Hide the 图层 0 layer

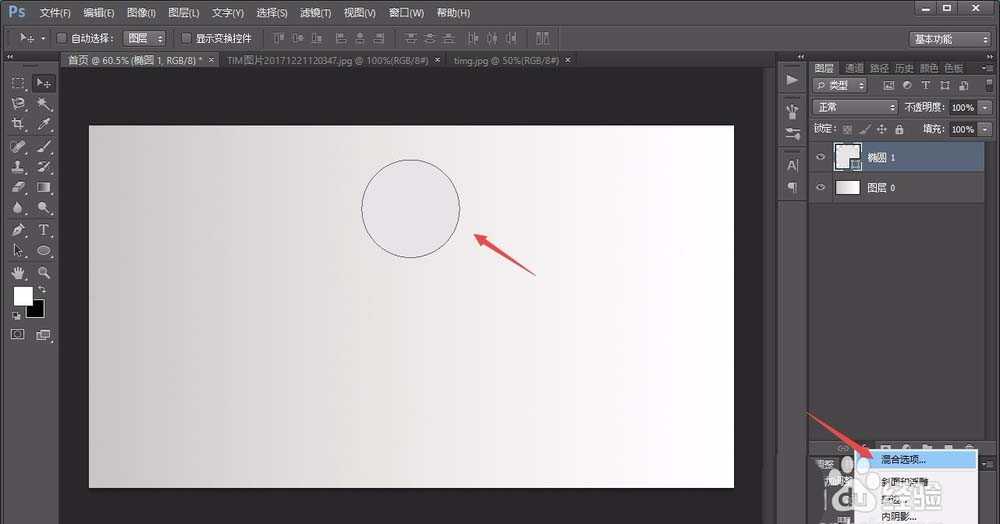point(821,187)
